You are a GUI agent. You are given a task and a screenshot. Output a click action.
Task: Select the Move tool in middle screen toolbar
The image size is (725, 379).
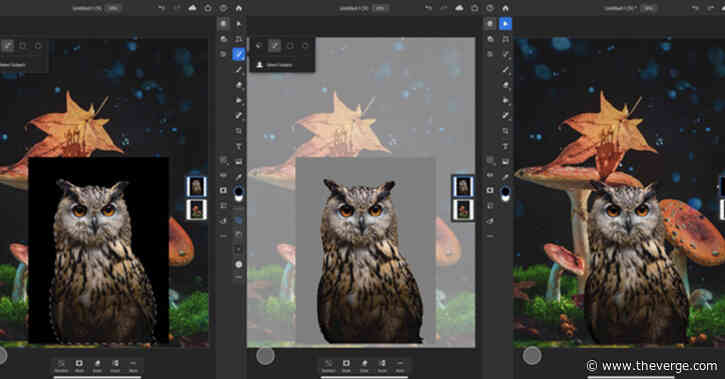(239, 24)
